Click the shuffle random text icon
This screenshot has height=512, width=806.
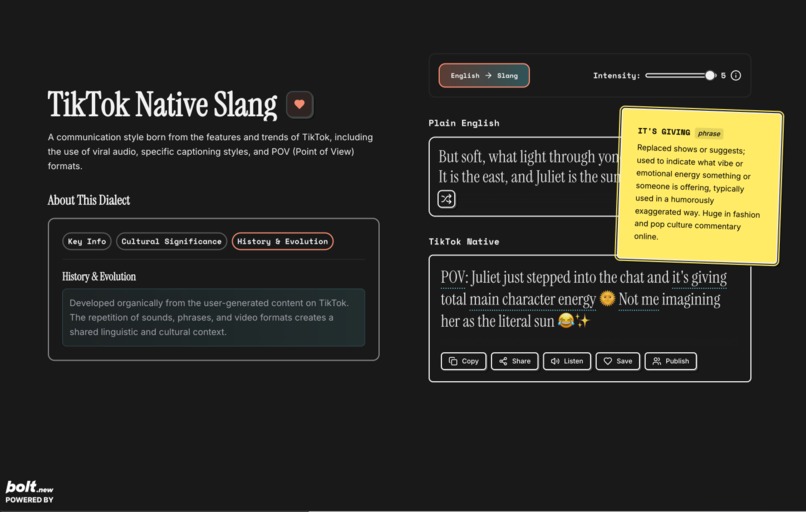click(446, 199)
